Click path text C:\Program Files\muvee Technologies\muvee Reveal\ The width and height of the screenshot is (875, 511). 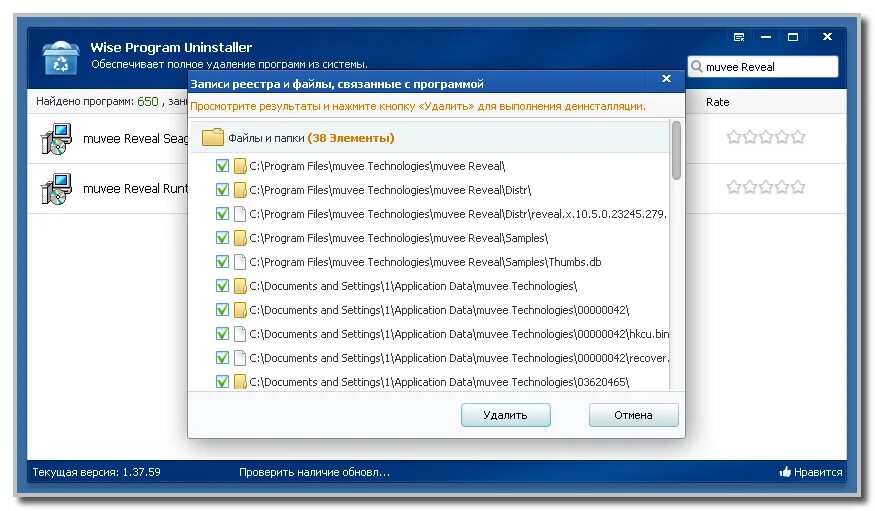click(x=377, y=166)
